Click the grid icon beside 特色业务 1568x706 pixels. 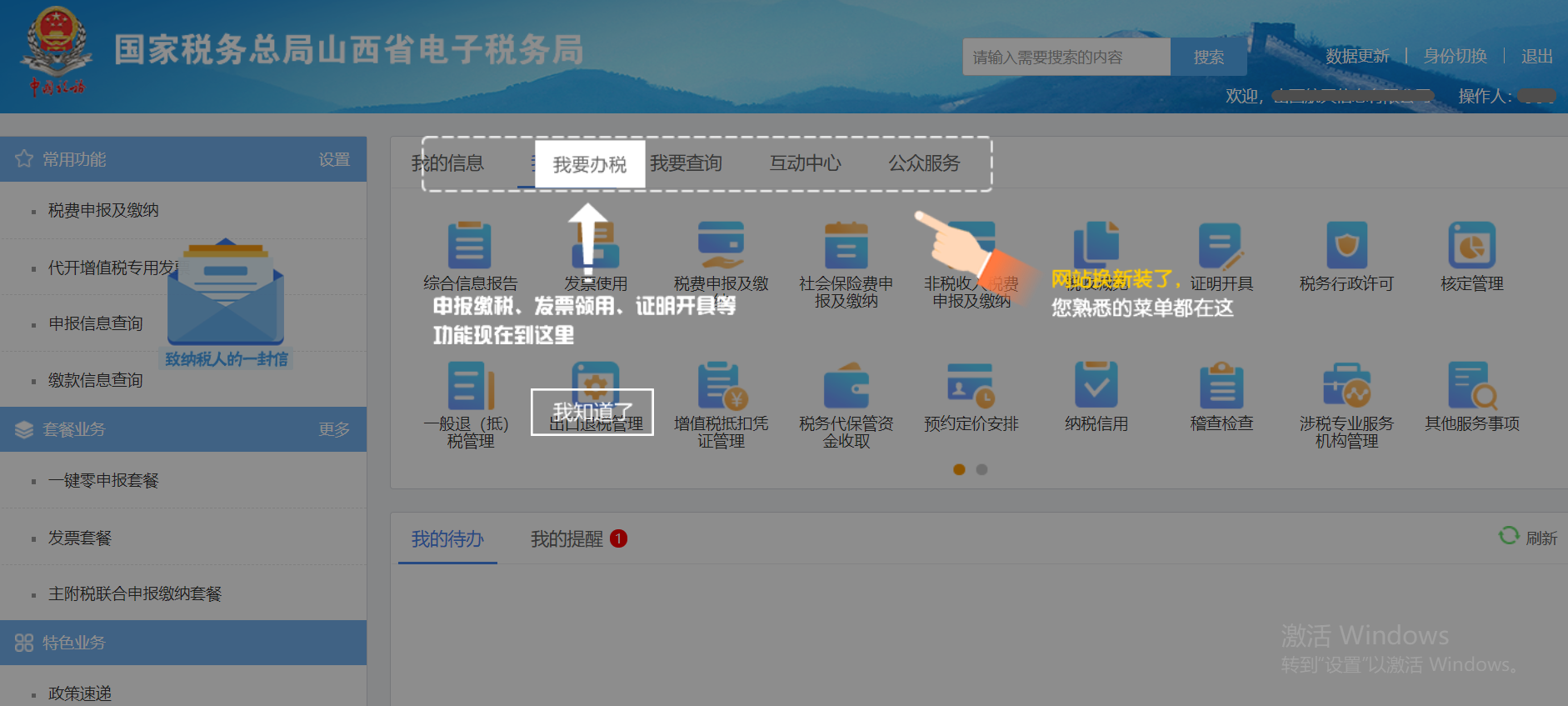(x=24, y=643)
